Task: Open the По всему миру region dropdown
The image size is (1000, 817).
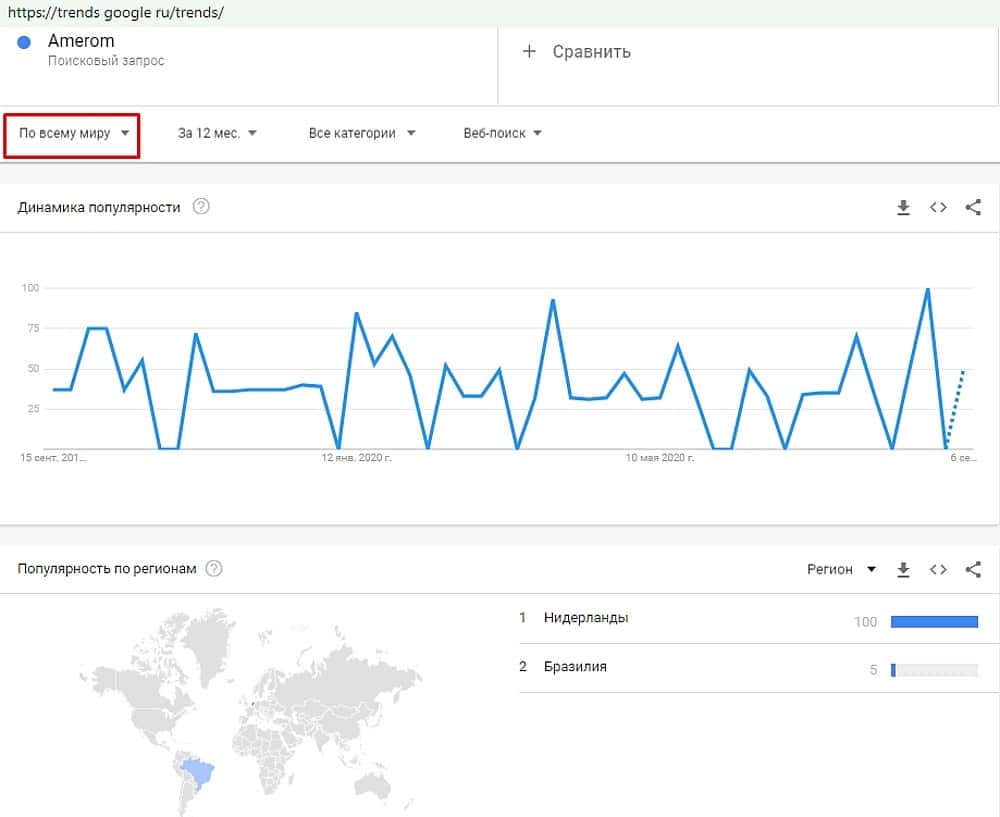Action: click(x=73, y=133)
